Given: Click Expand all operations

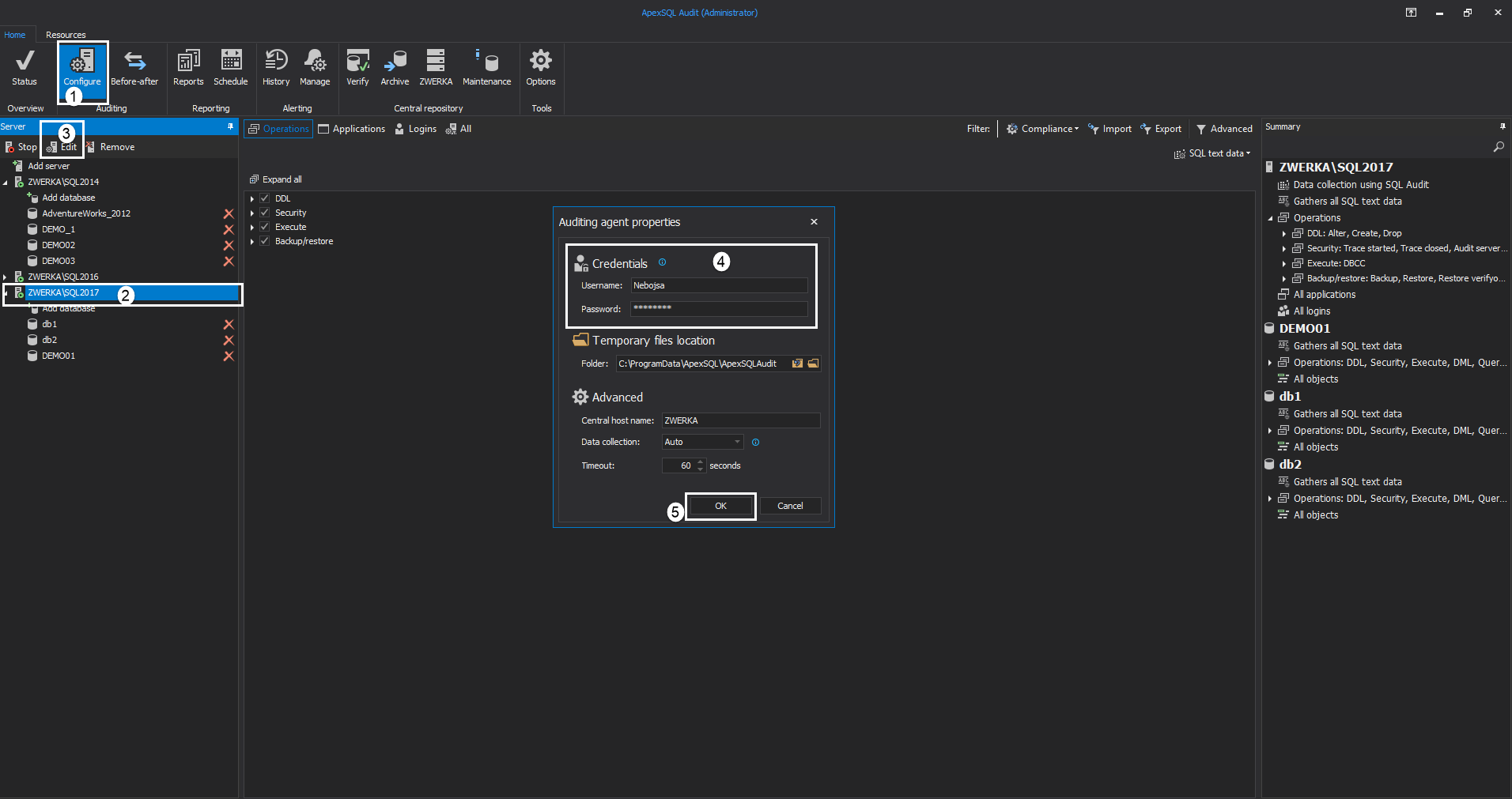Looking at the screenshot, I should click(276, 179).
